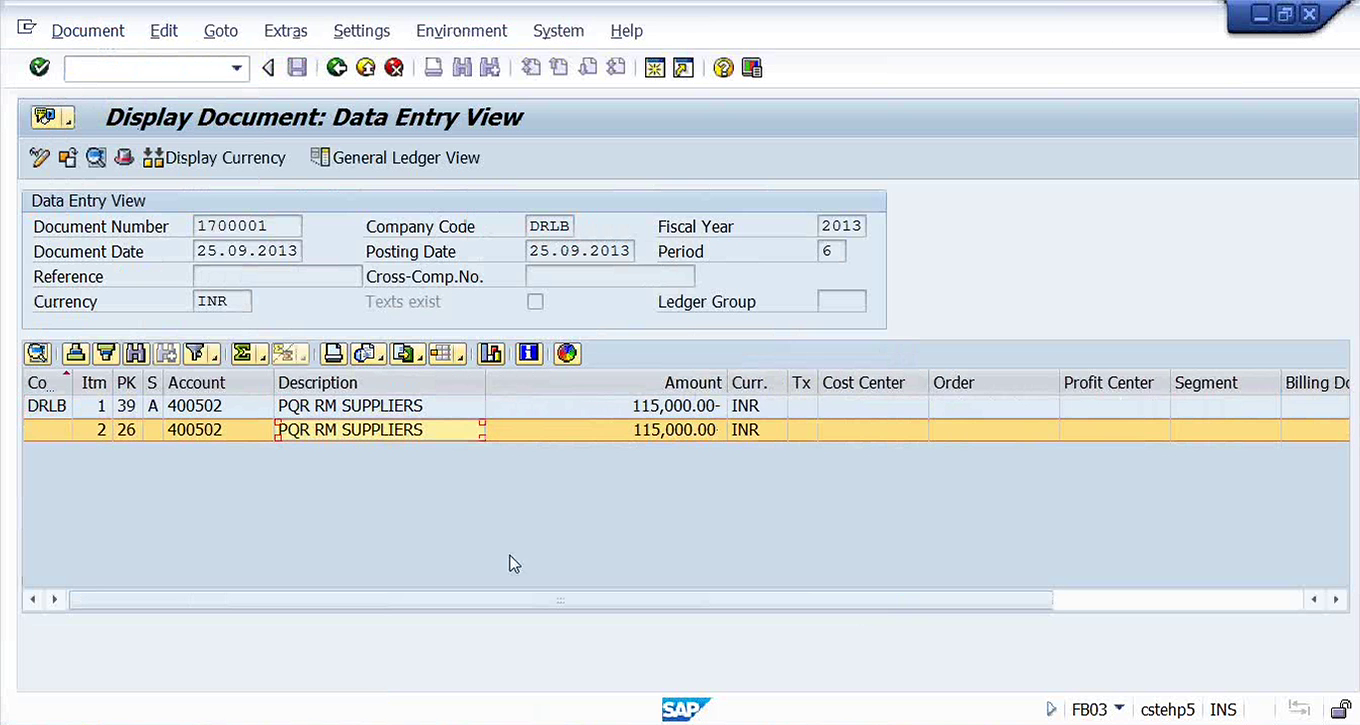
Task: Click the horizontal scrollbar of the item grid
Action: [560, 599]
